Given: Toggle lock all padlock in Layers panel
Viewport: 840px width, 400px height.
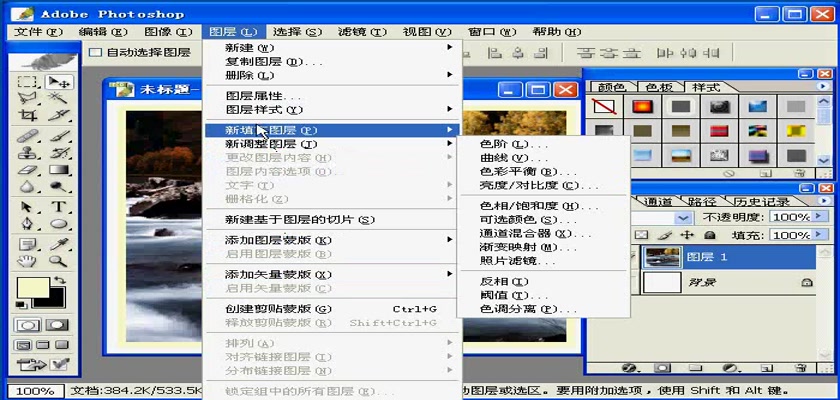Looking at the screenshot, I should 710,235.
